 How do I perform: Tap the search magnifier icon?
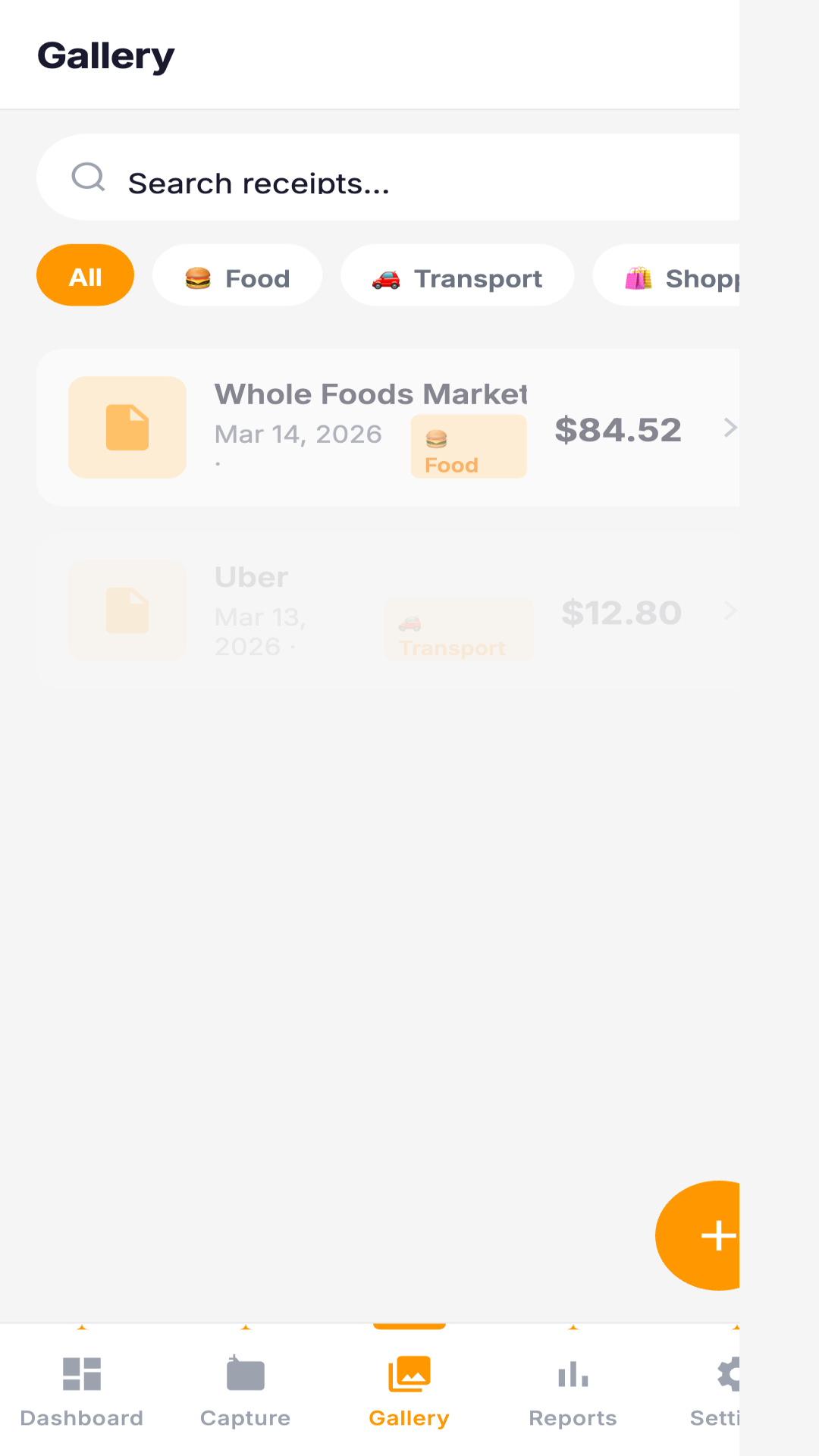88,177
